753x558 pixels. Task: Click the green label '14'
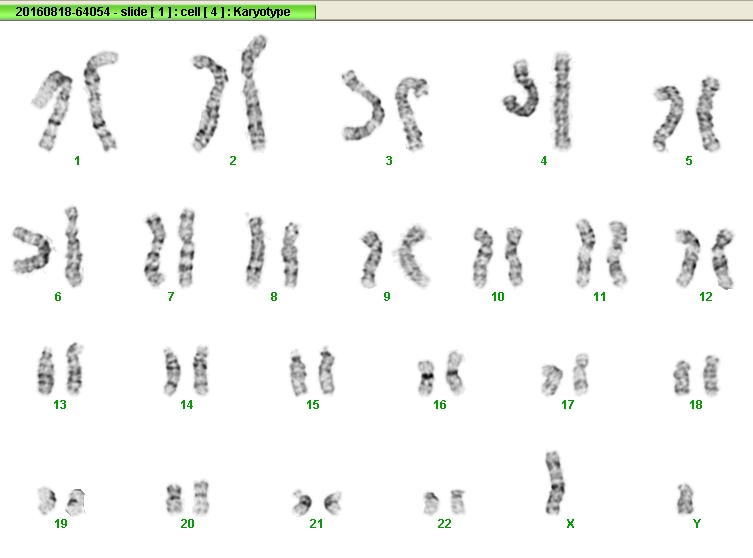186,405
